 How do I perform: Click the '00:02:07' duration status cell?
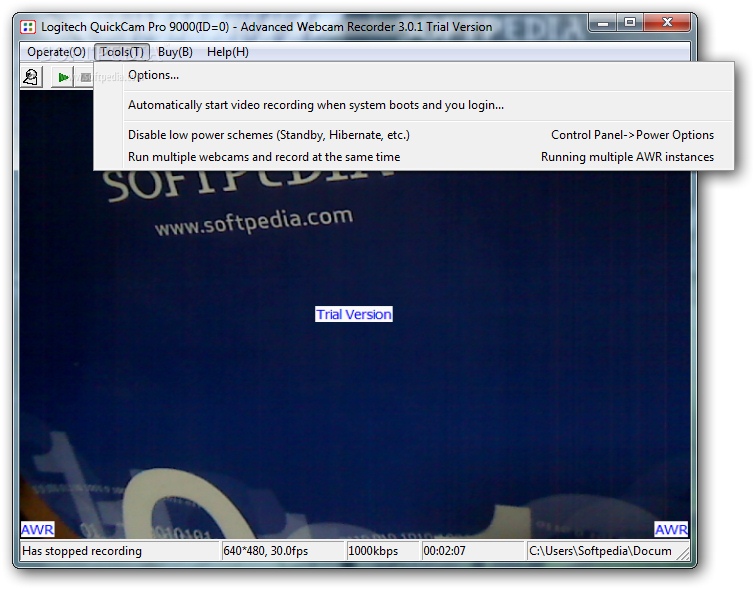[x=472, y=551]
